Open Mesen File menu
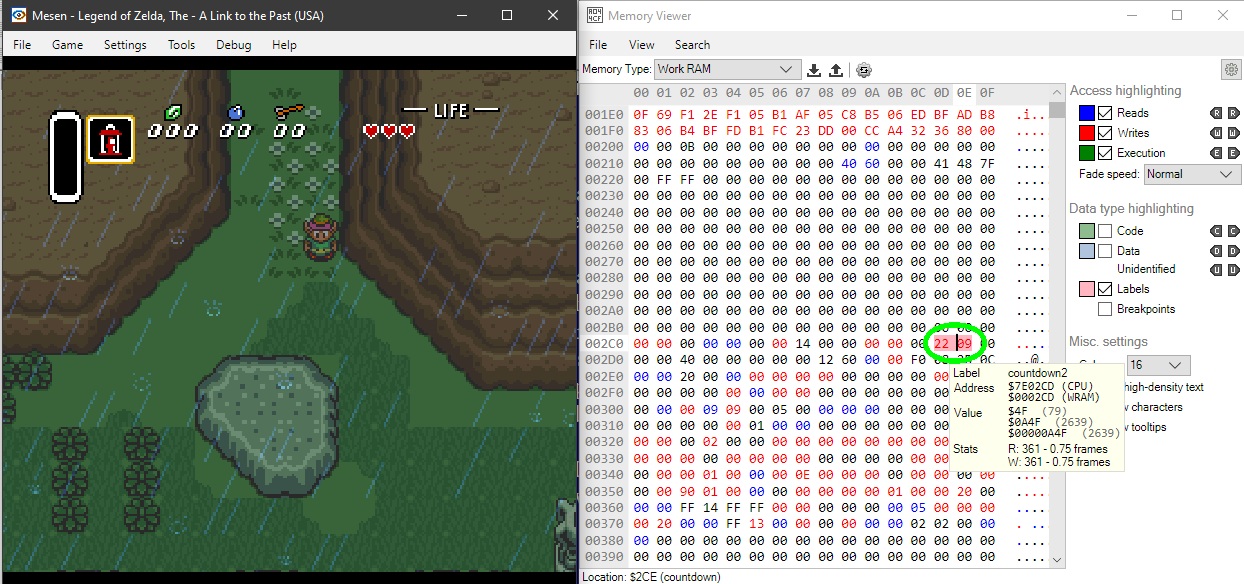 click(x=22, y=45)
